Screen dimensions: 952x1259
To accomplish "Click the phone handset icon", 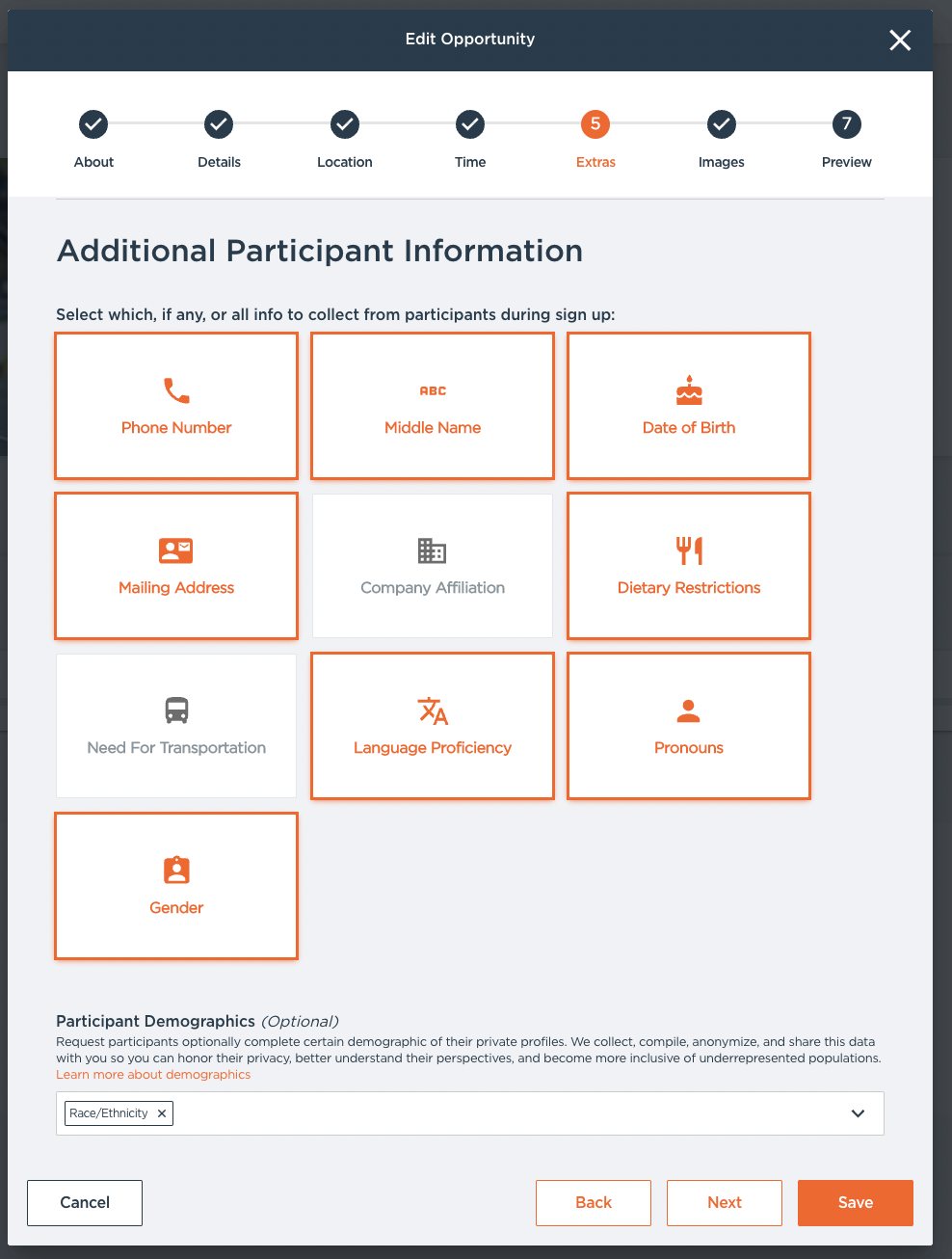I will click(176, 390).
